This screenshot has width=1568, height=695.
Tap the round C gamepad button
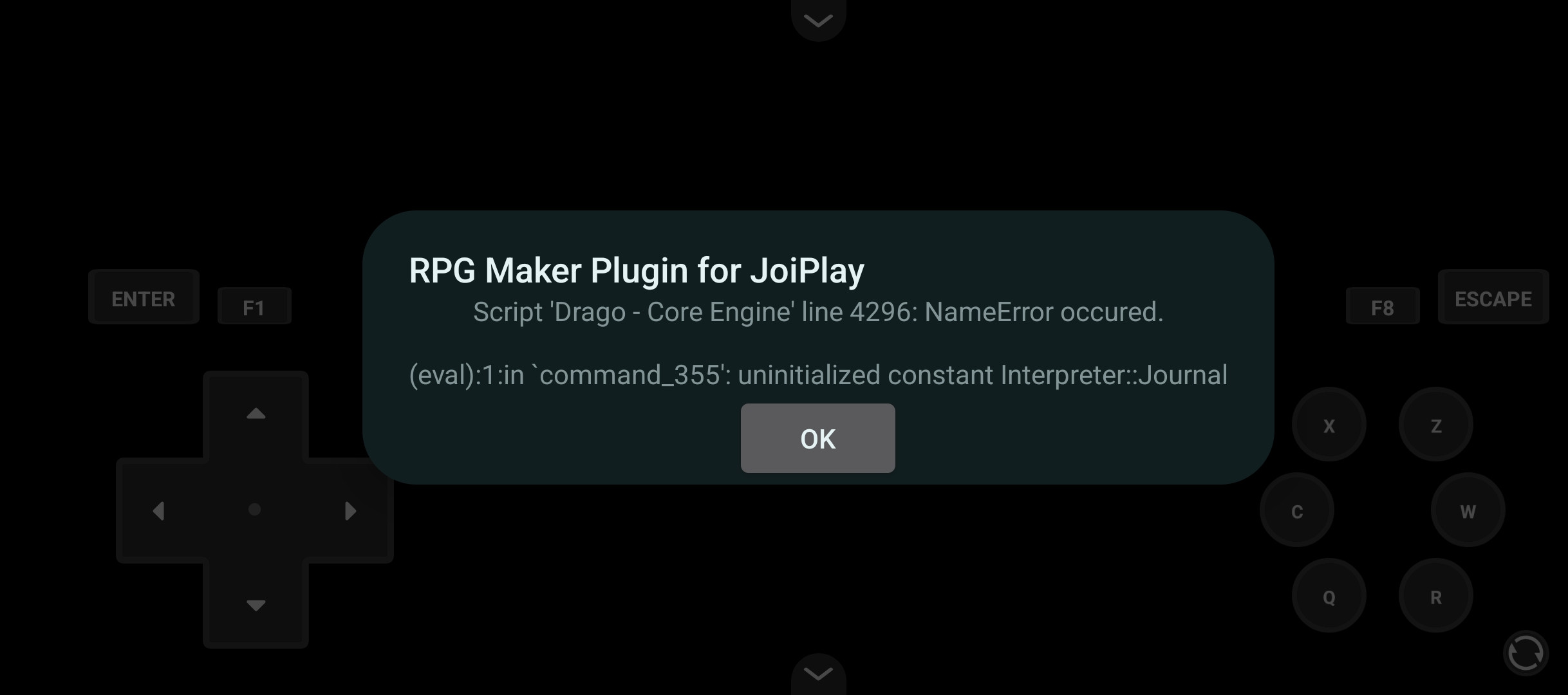[x=1296, y=510]
